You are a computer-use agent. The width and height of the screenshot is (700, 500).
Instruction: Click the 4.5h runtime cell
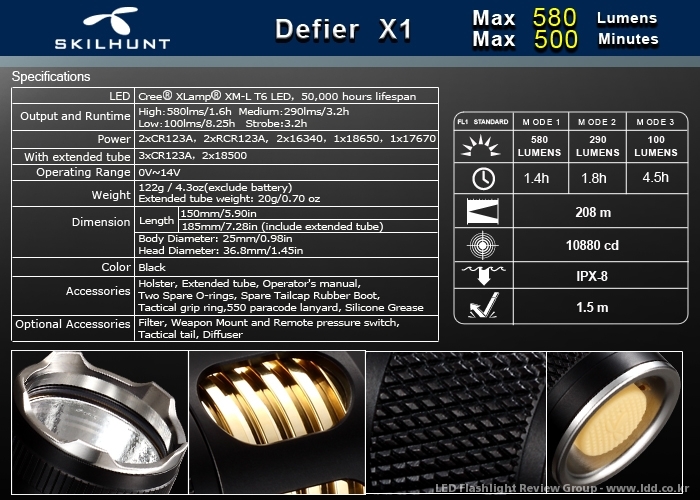tap(655, 177)
